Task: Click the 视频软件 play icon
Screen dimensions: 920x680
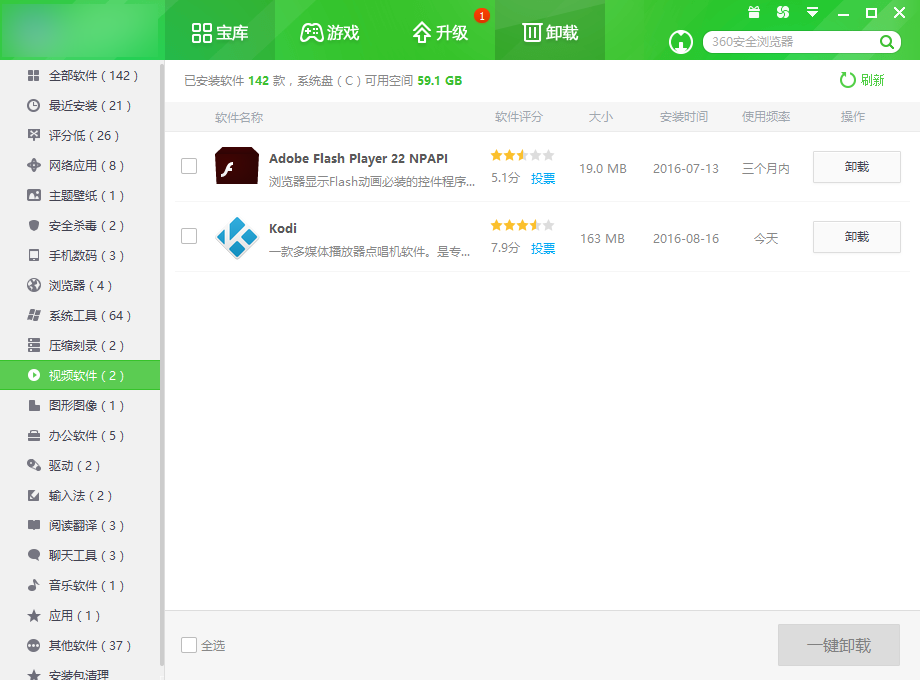Action: coord(34,375)
